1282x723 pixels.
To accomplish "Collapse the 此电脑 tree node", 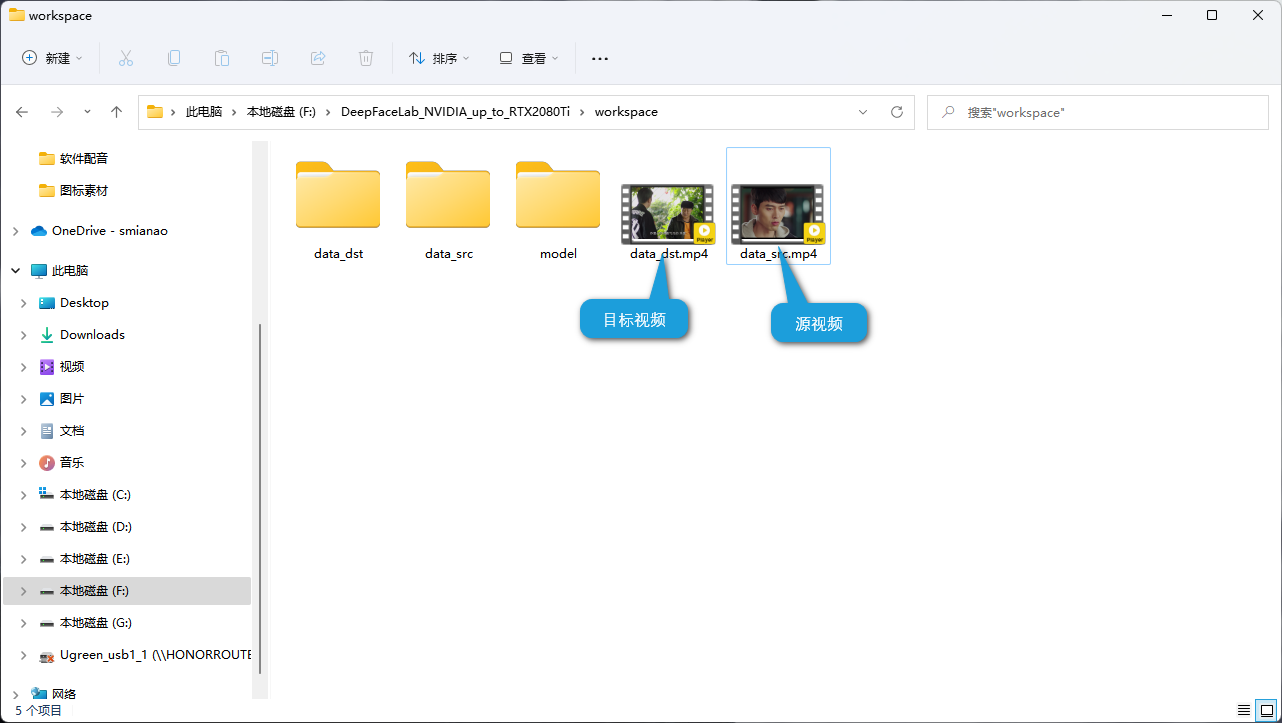I will 15,271.
